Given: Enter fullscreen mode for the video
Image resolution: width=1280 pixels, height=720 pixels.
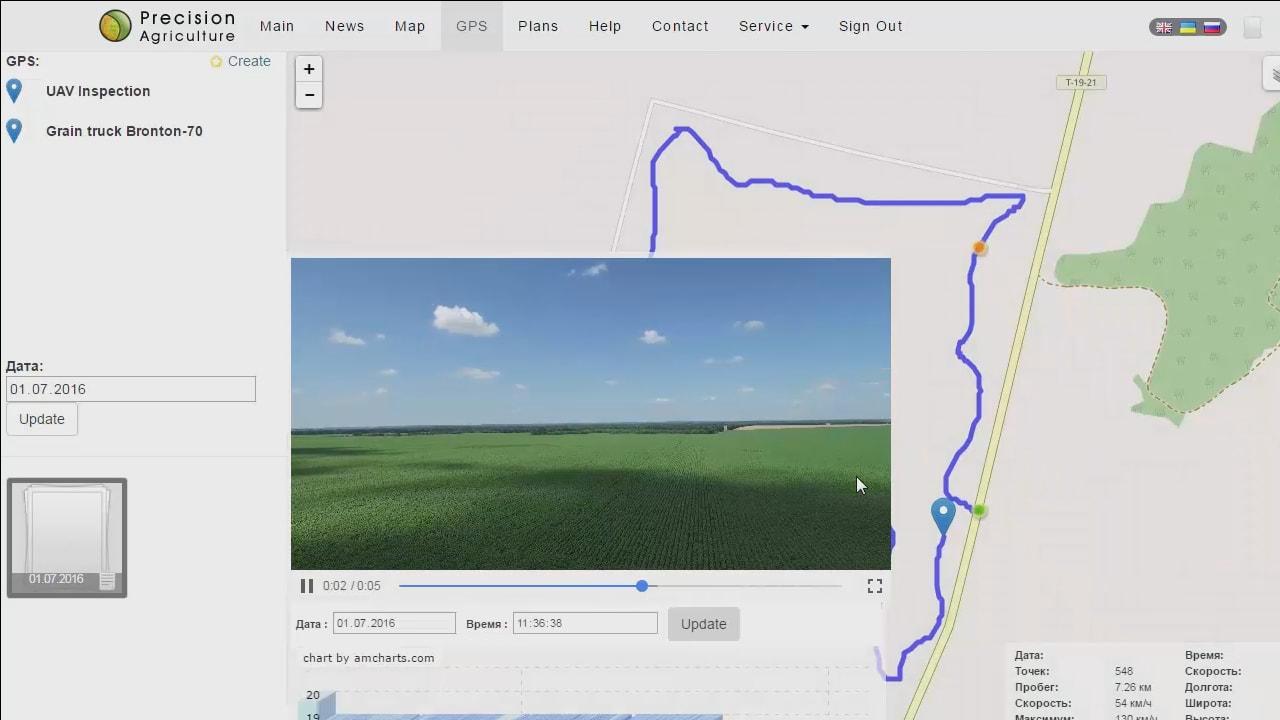Looking at the screenshot, I should pos(874,586).
